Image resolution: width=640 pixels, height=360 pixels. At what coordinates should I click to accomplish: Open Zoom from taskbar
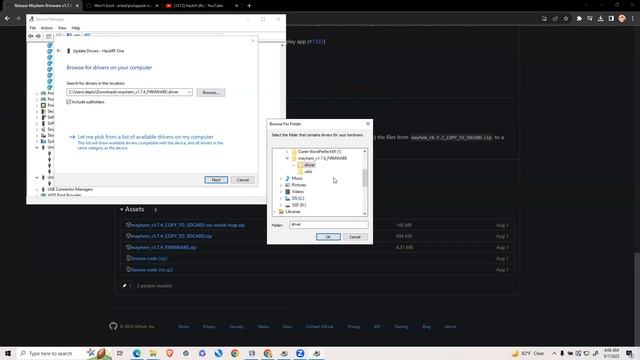point(300,353)
